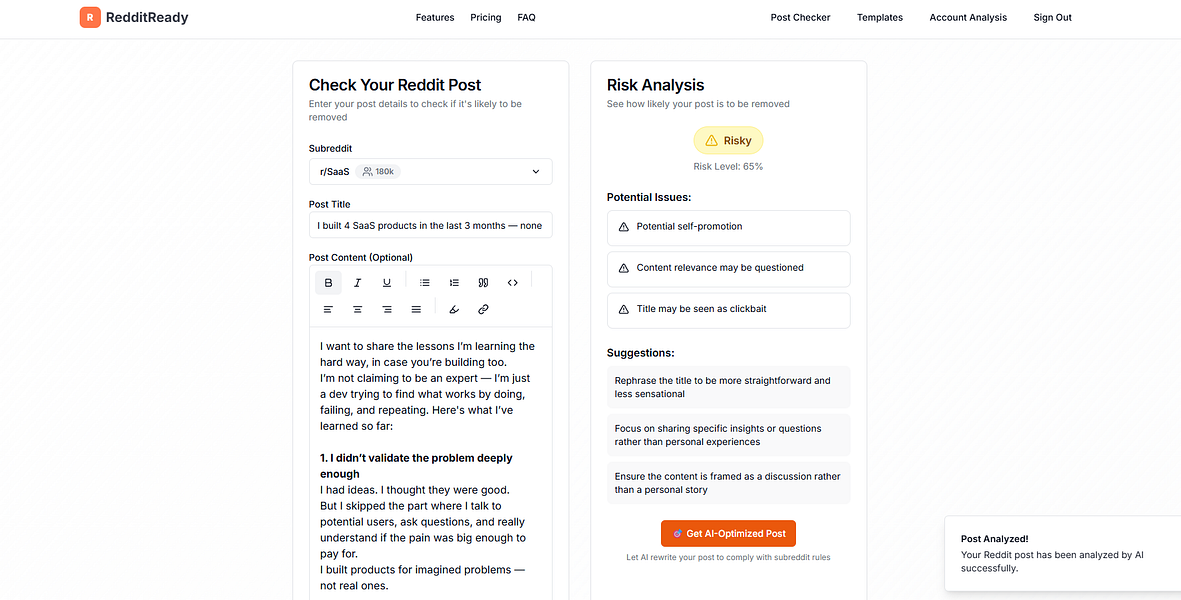This screenshot has width=1181, height=600.
Task: Toggle italic formatting in post editor
Action: [x=358, y=283]
